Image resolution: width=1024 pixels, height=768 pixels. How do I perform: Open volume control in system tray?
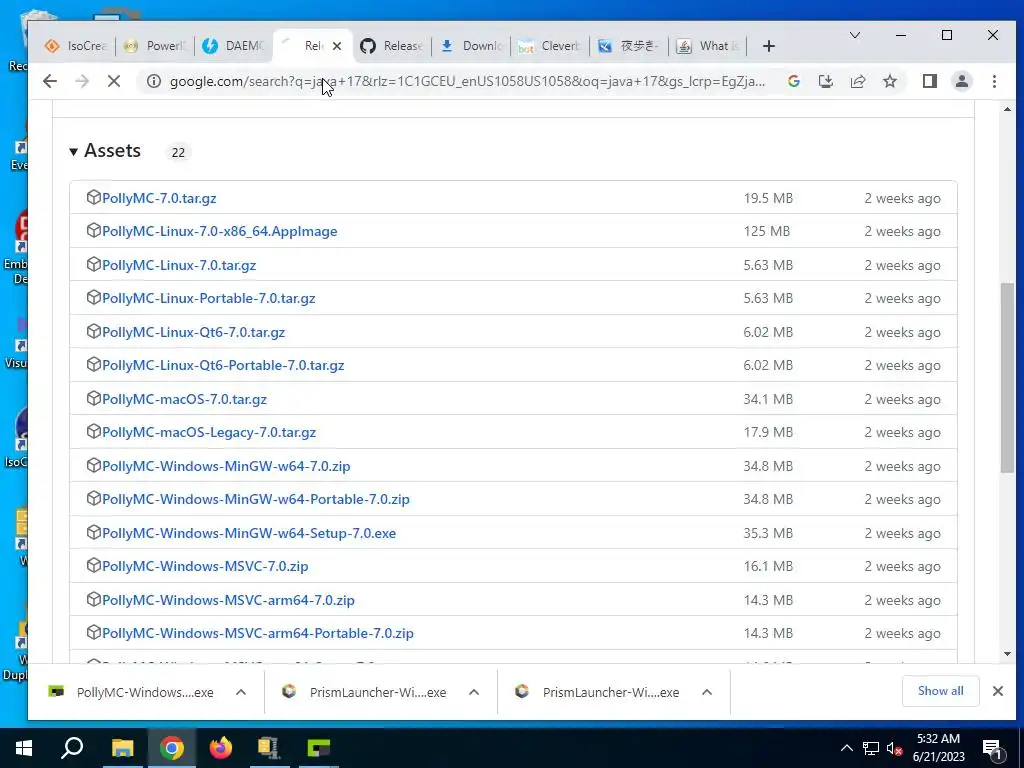pyautogui.click(x=895, y=748)
